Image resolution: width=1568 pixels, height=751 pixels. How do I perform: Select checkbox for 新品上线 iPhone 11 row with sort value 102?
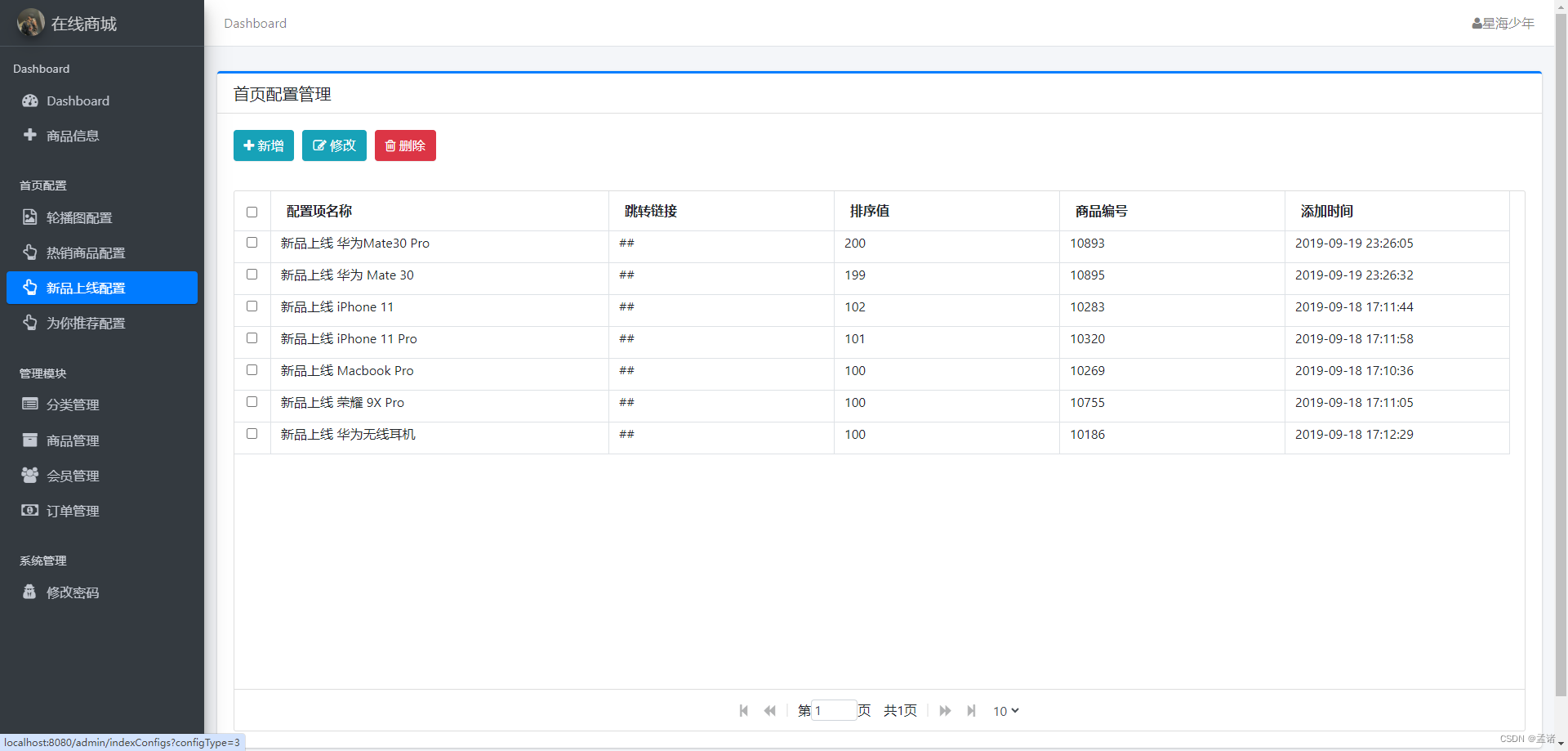coord(252,306)
